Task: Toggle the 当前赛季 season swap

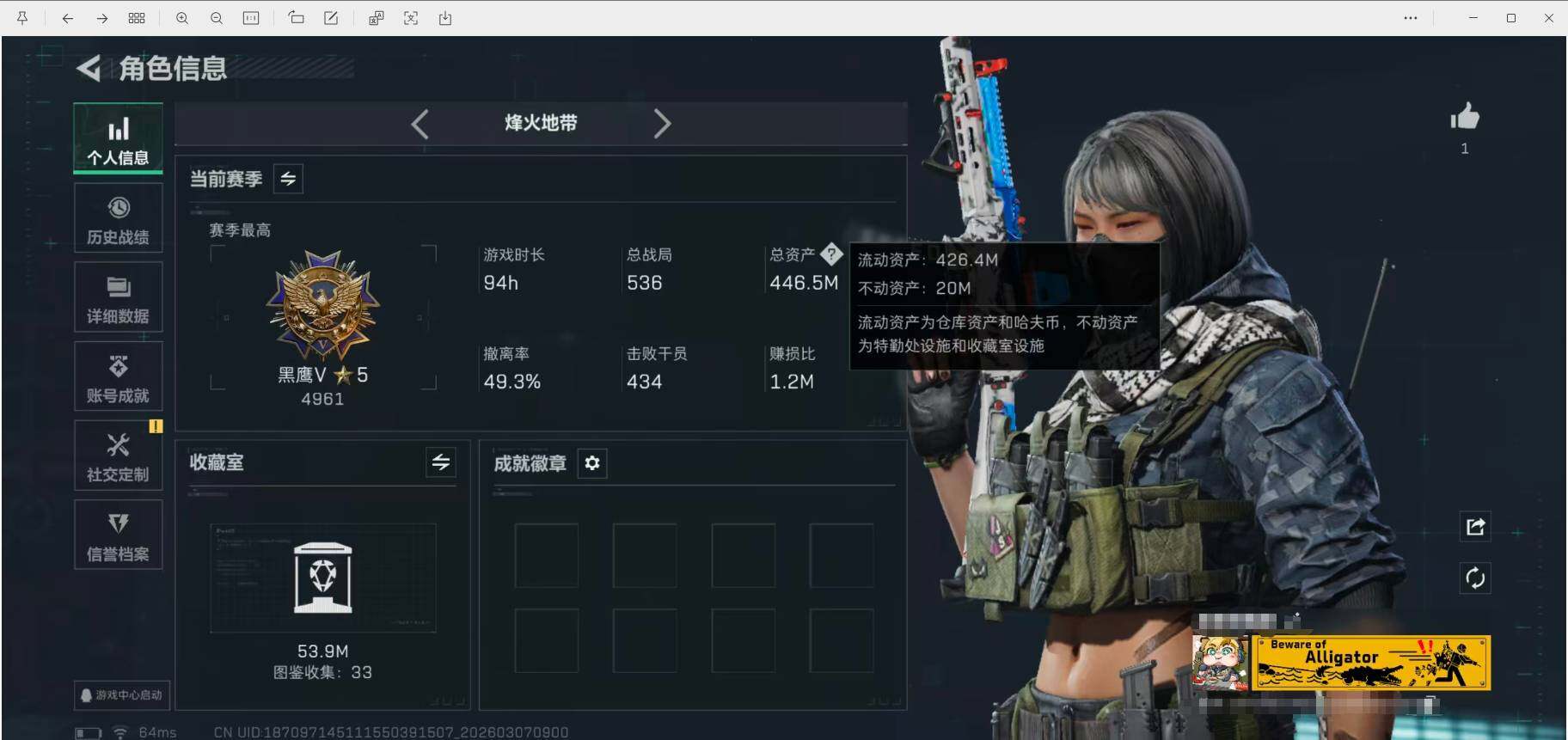Action: [x=288, y=179]
